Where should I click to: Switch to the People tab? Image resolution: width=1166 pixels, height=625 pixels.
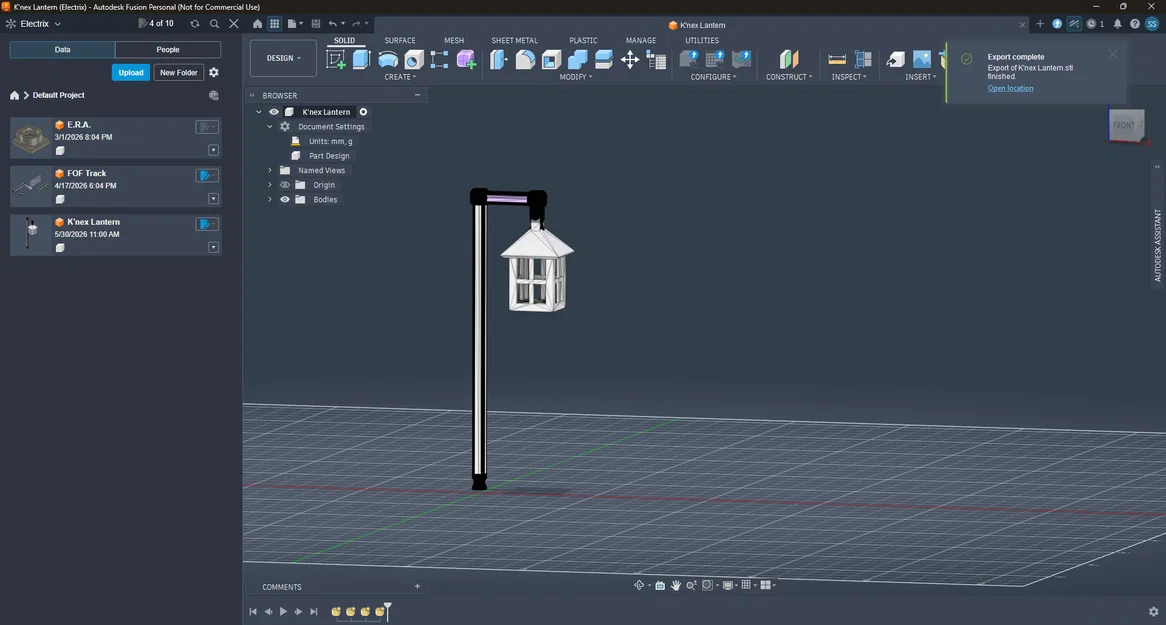tap(168, 50)
